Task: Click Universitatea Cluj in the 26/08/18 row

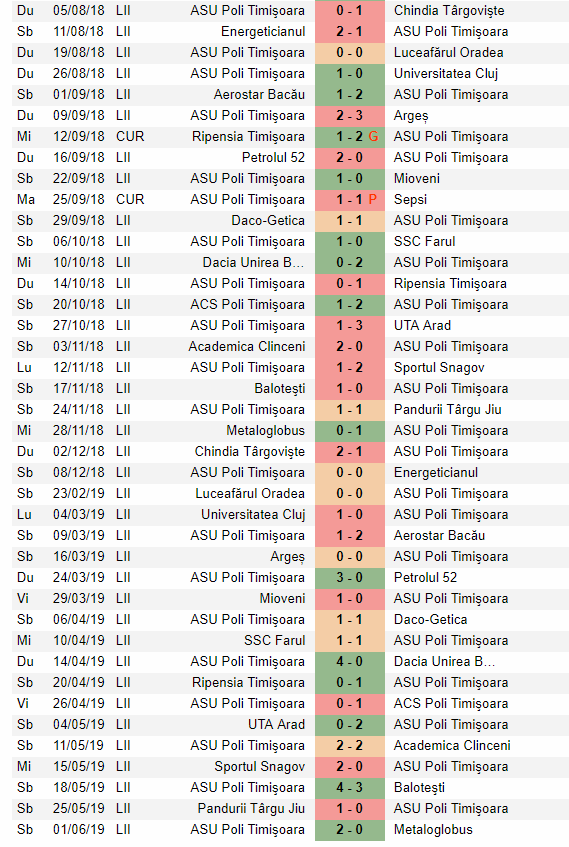Action: (446, 74)
